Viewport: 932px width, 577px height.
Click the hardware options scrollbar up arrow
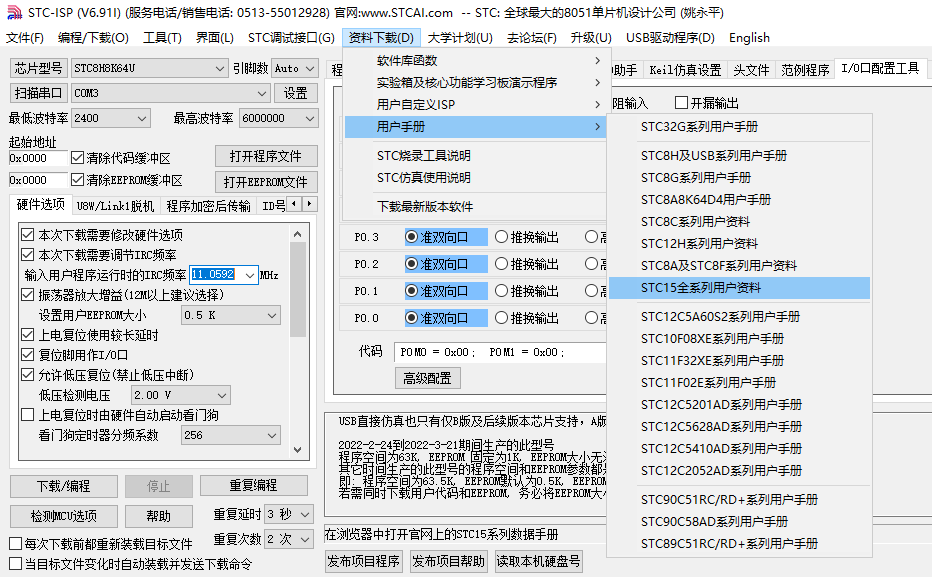[x=298, y=234]
